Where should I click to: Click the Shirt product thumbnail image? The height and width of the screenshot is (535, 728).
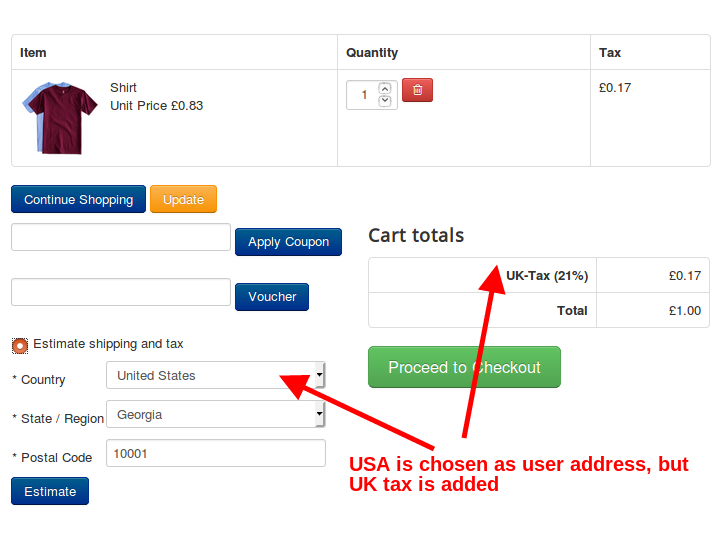(59, 117)
